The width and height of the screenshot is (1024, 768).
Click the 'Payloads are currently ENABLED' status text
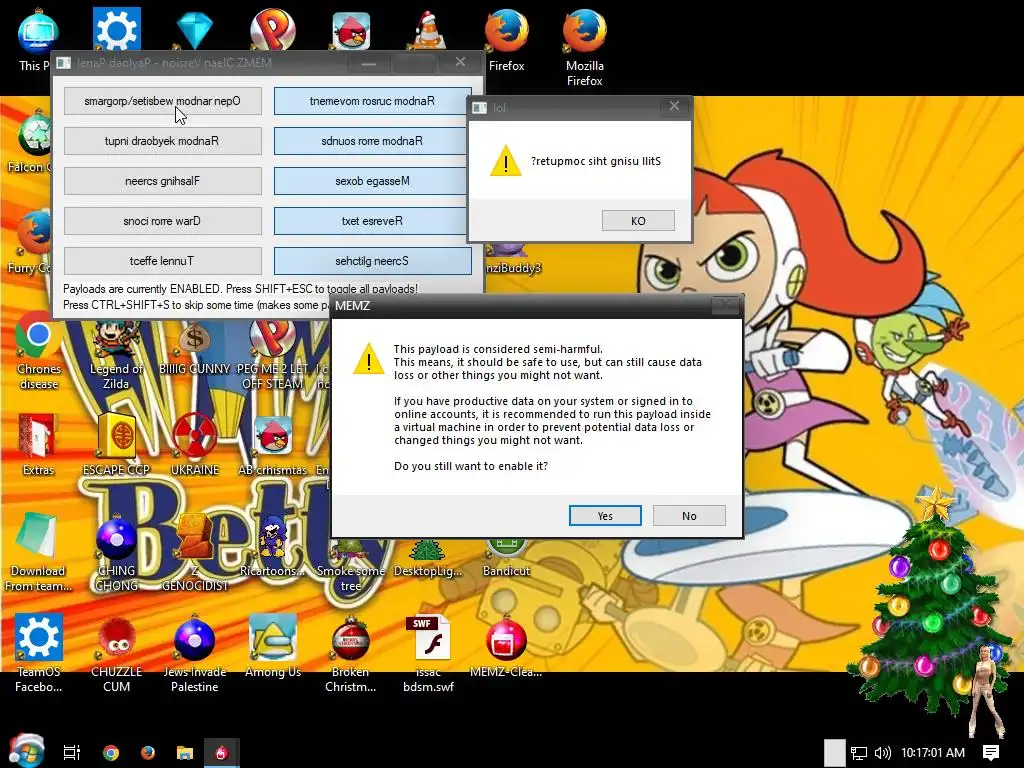(240, 289)
